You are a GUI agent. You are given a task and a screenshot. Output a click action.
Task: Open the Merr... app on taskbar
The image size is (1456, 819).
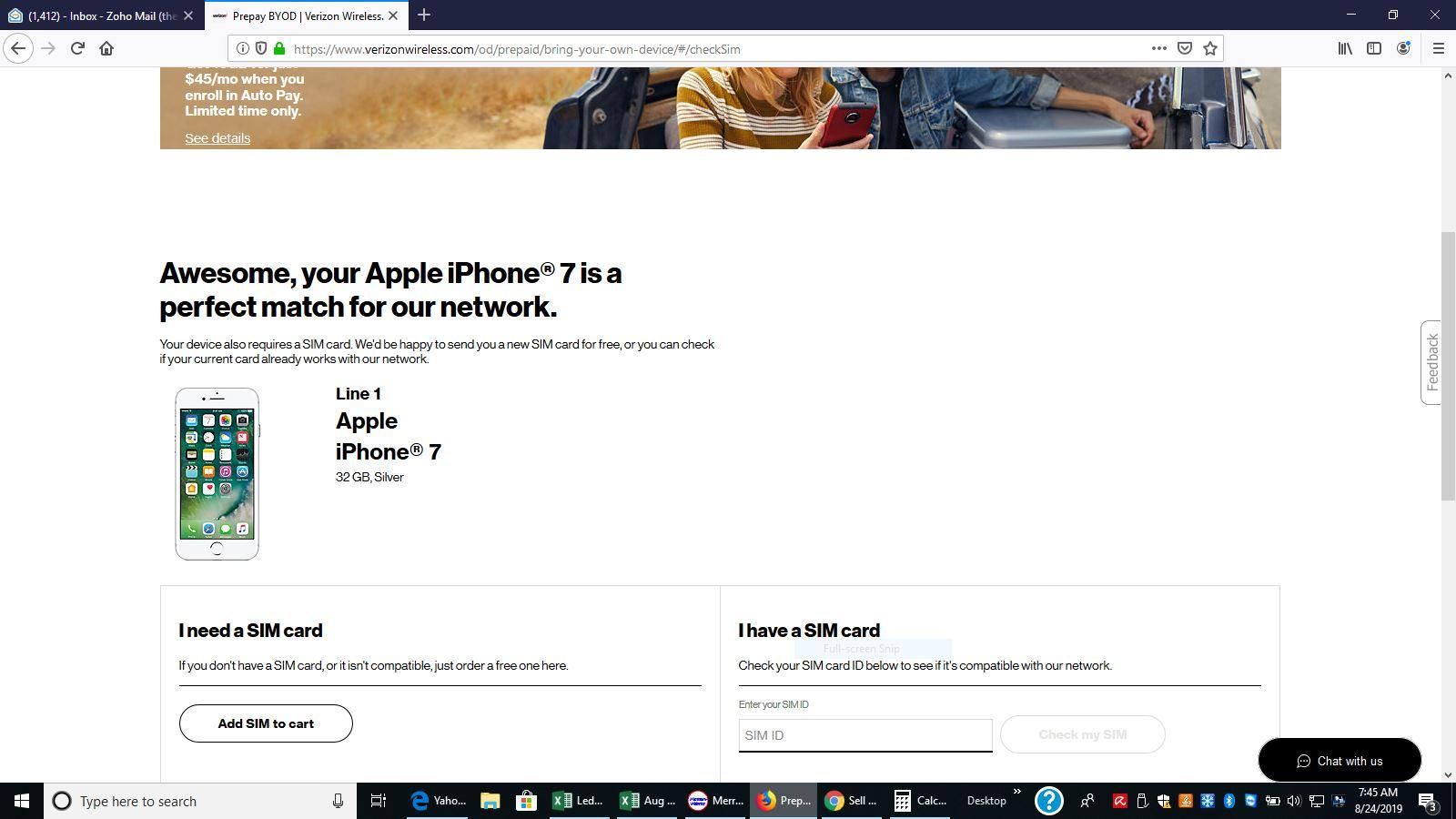[x=715, y=801]
